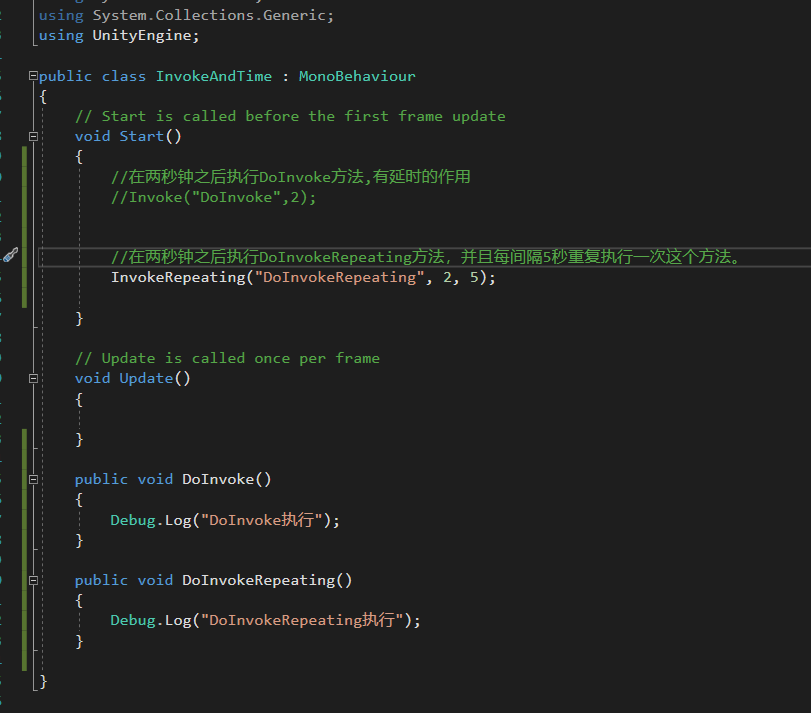Collapse the DoInvoke method body
The height and width of the screenshot is (713, 811).
pos(33,478)
